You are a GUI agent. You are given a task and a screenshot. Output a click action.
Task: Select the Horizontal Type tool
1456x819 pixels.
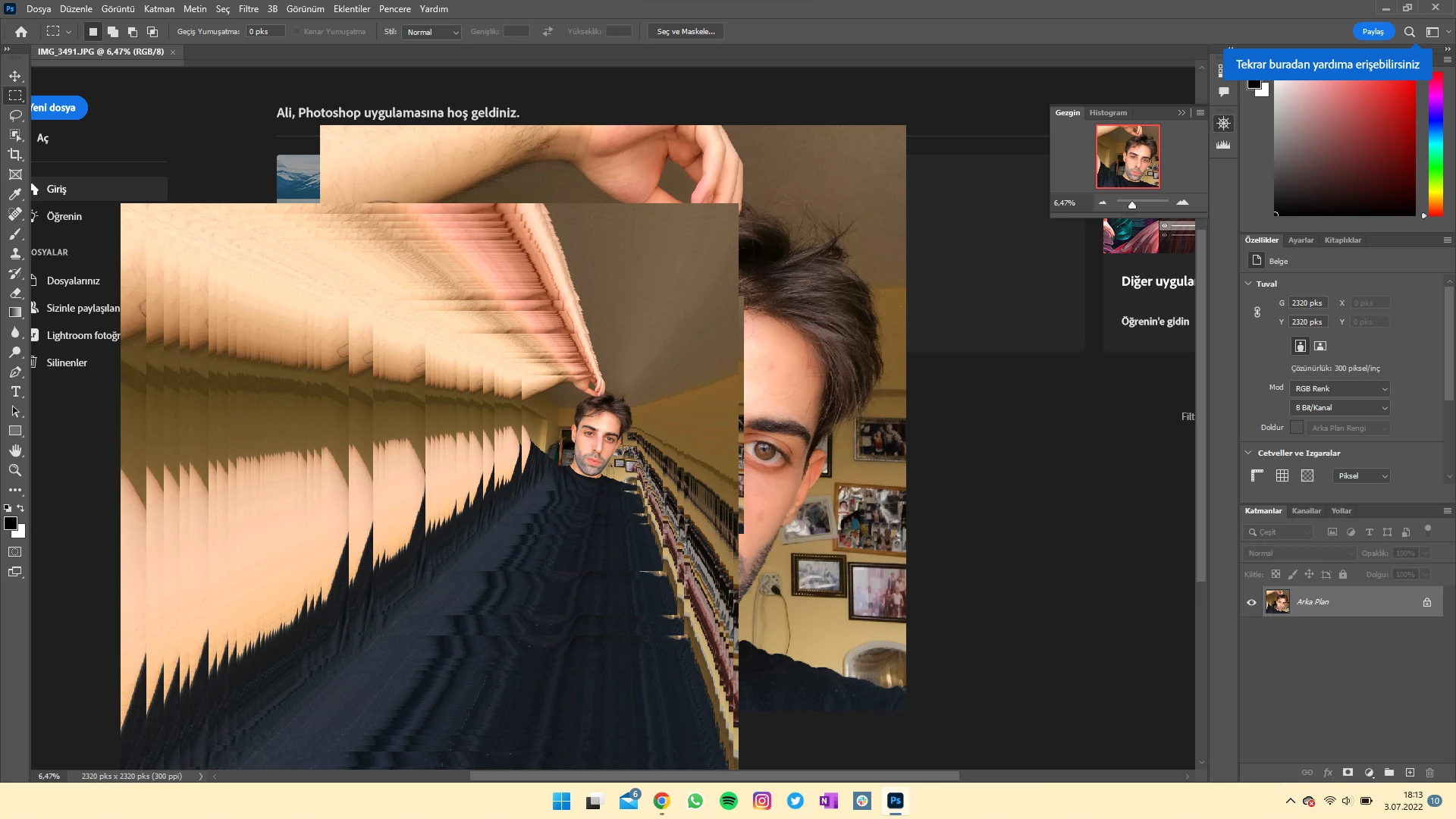tap(15, 391)
